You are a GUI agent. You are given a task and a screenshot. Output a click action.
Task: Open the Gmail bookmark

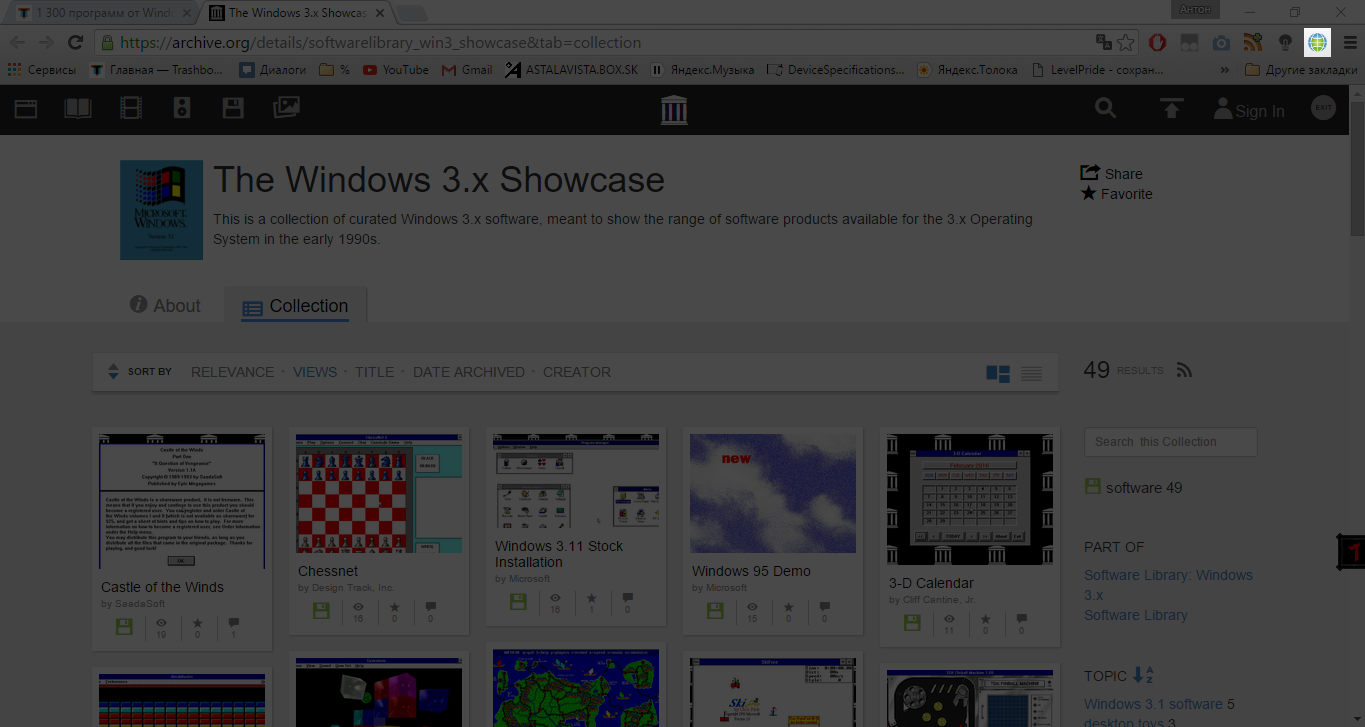[467, 70]
